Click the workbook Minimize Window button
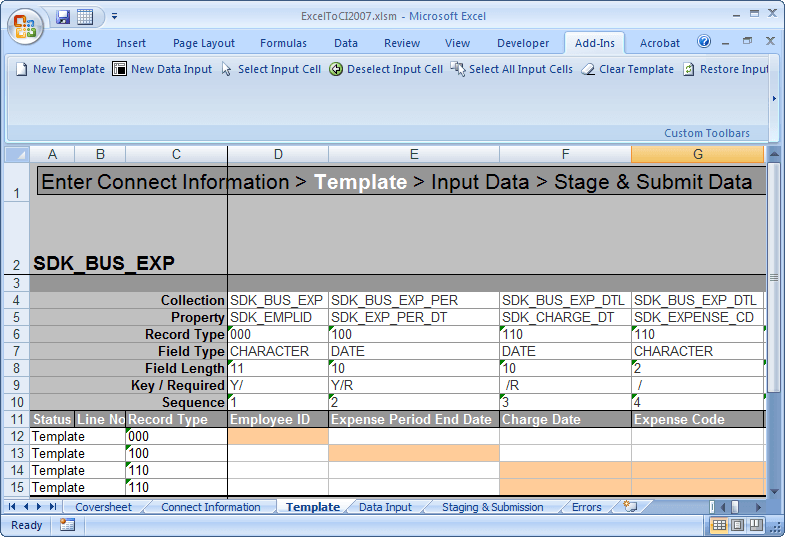Viewport: 785px width, 537px height. point(725,42)
